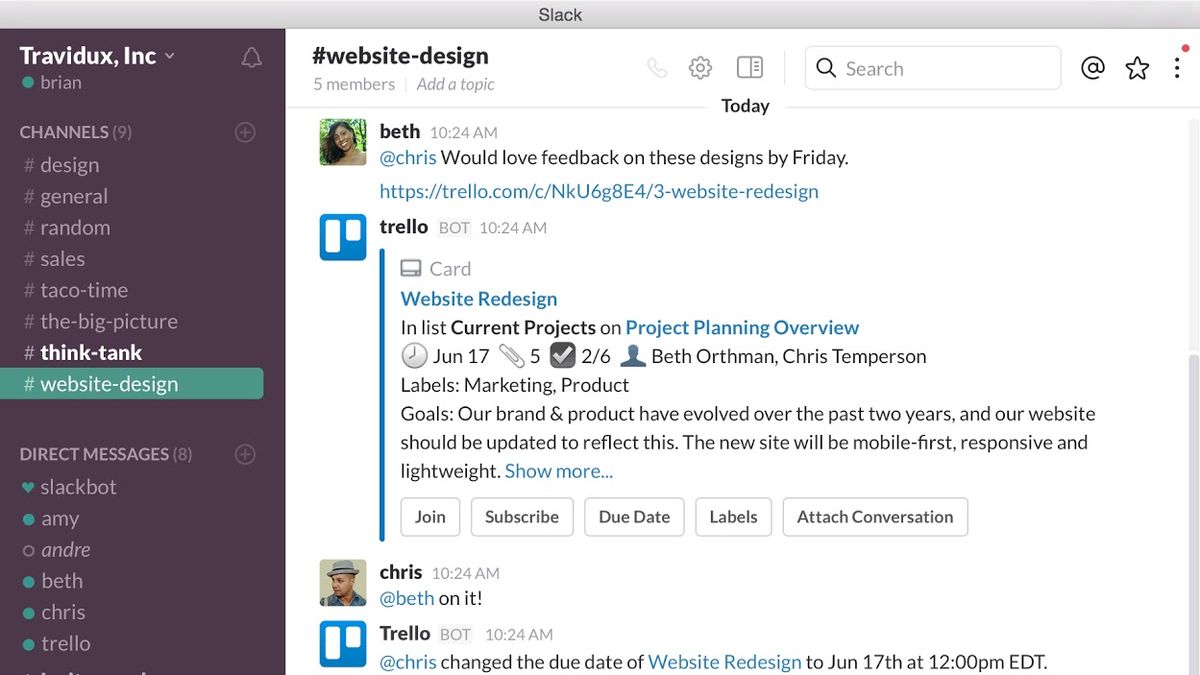The width and height of the screenshot is (1200, 675).
Task: Click Add a topic in the header
Action: (456, 84)
